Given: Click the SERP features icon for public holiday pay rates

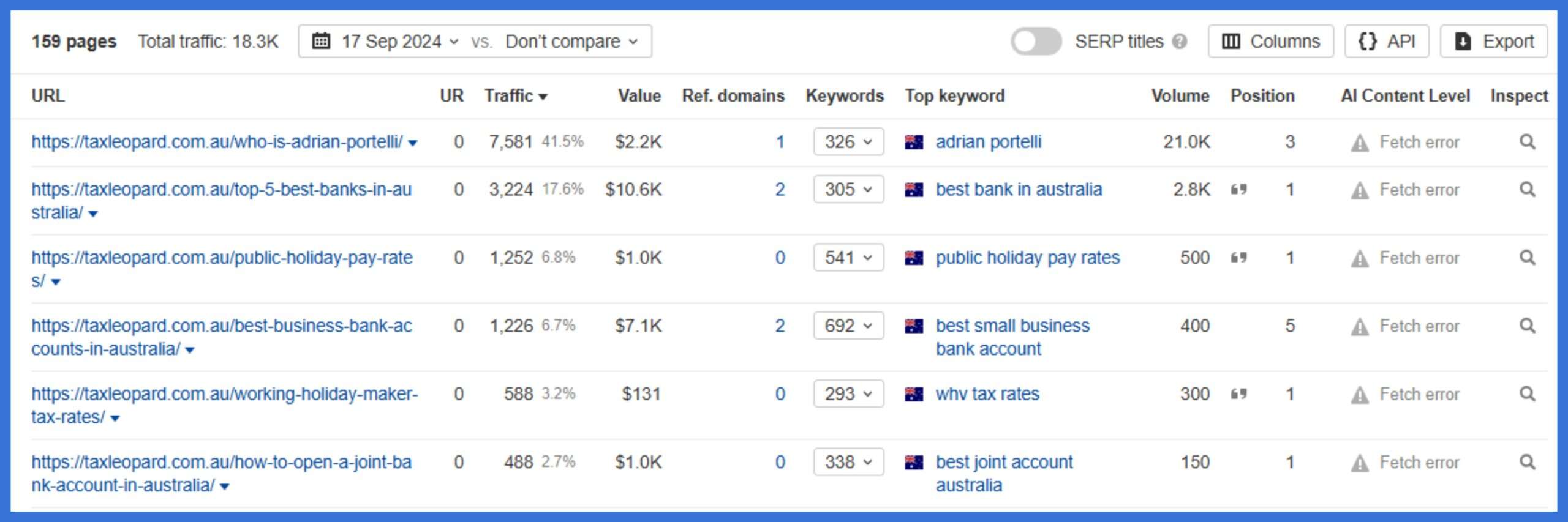Looking at the screenshot, I should [x=1238, y=258].
